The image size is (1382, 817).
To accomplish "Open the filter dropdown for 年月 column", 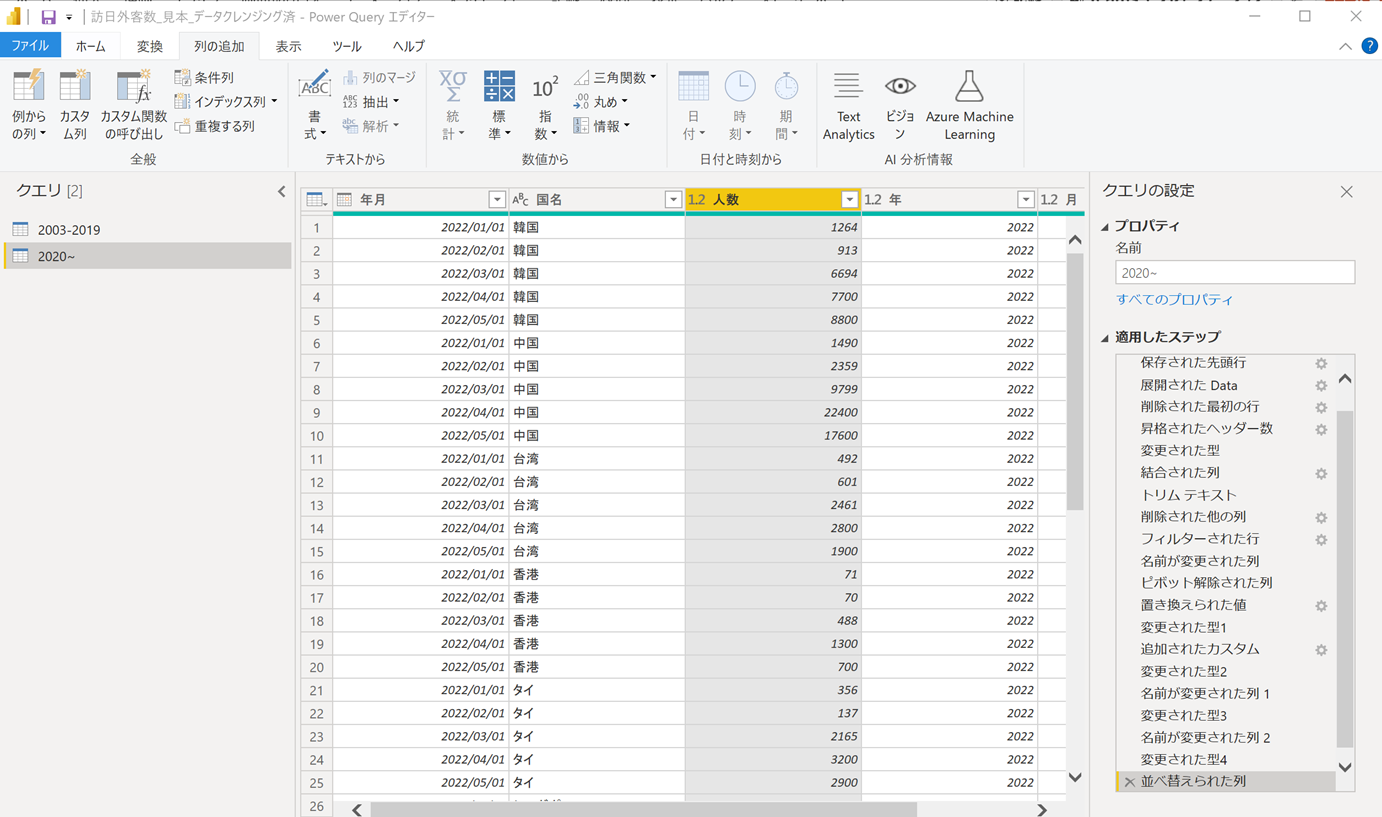I will 496,200.
